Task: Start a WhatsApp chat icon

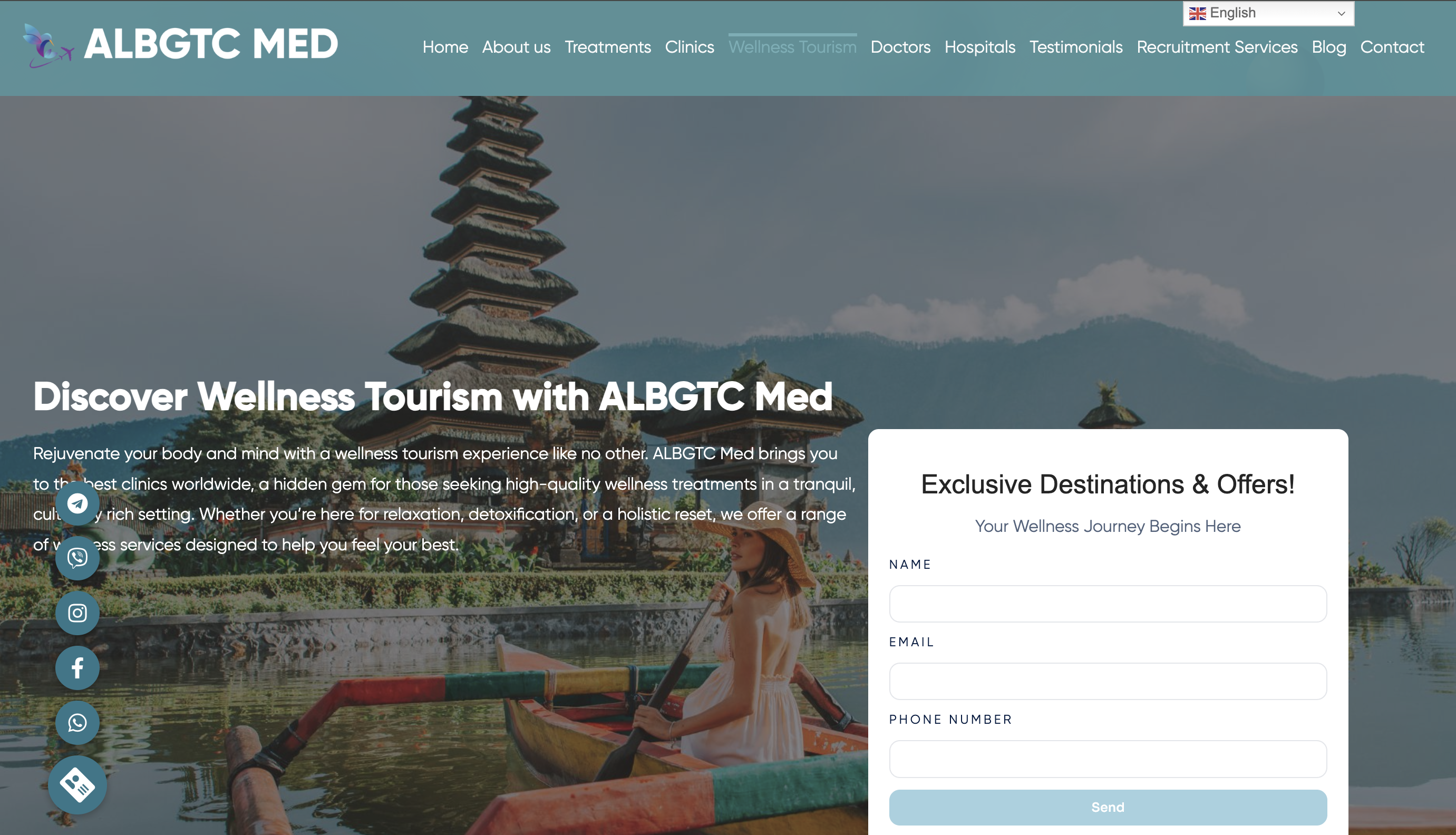Action: click(77, 723)
